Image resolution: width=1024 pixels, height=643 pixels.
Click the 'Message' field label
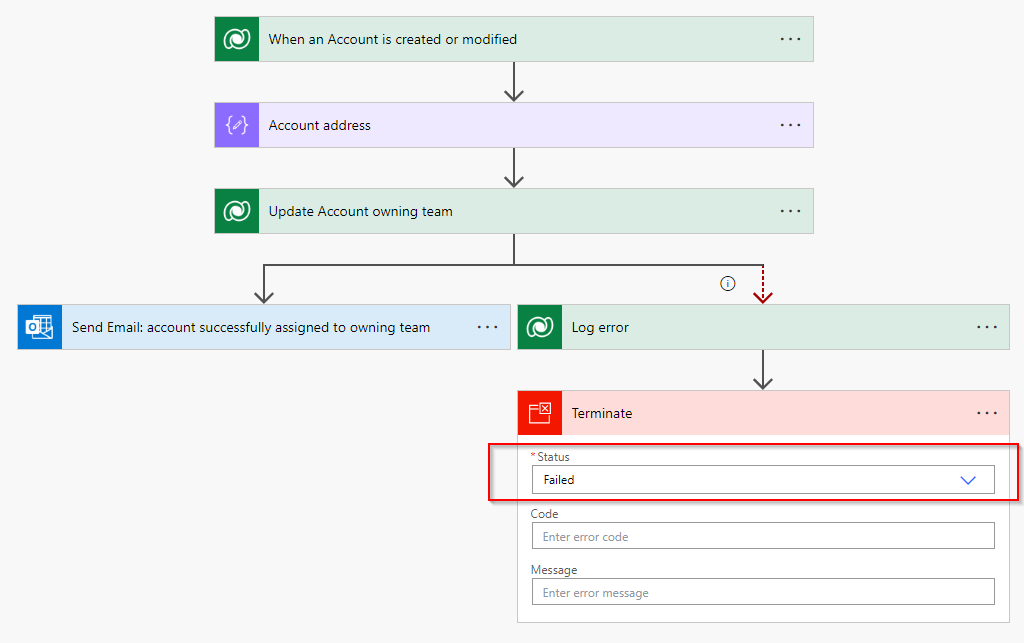(x=554, y=570)
